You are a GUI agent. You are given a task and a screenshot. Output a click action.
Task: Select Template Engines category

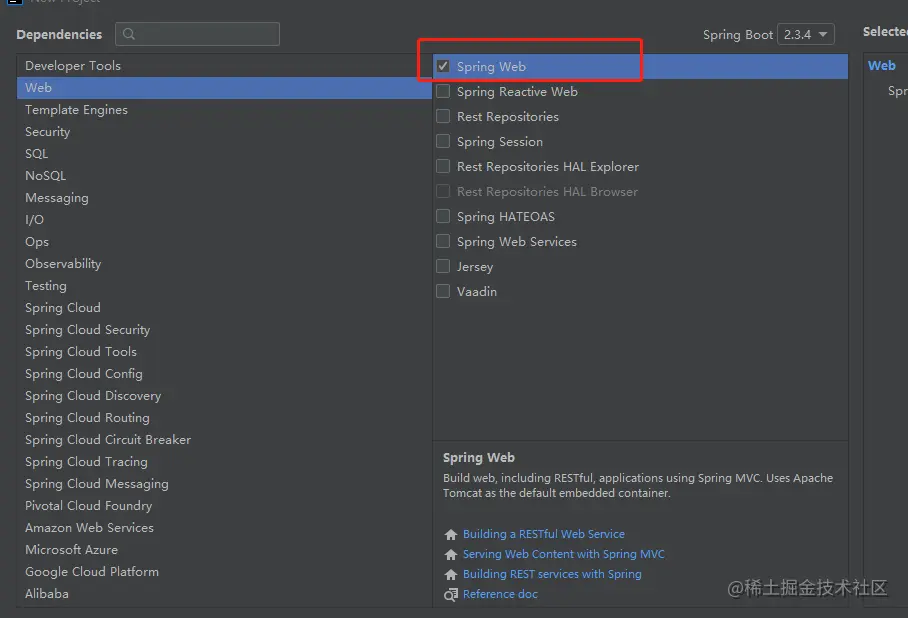[x=224, y=109]
